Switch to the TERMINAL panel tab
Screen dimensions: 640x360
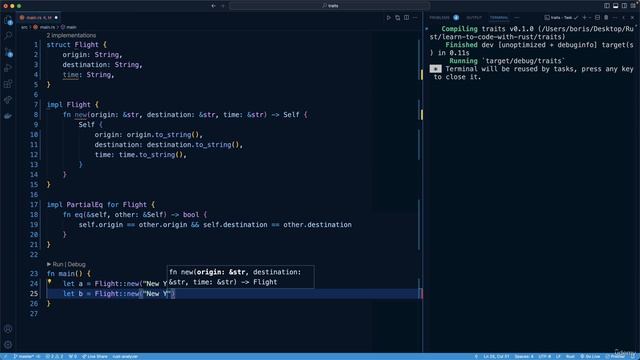click(x=499, y=18)
